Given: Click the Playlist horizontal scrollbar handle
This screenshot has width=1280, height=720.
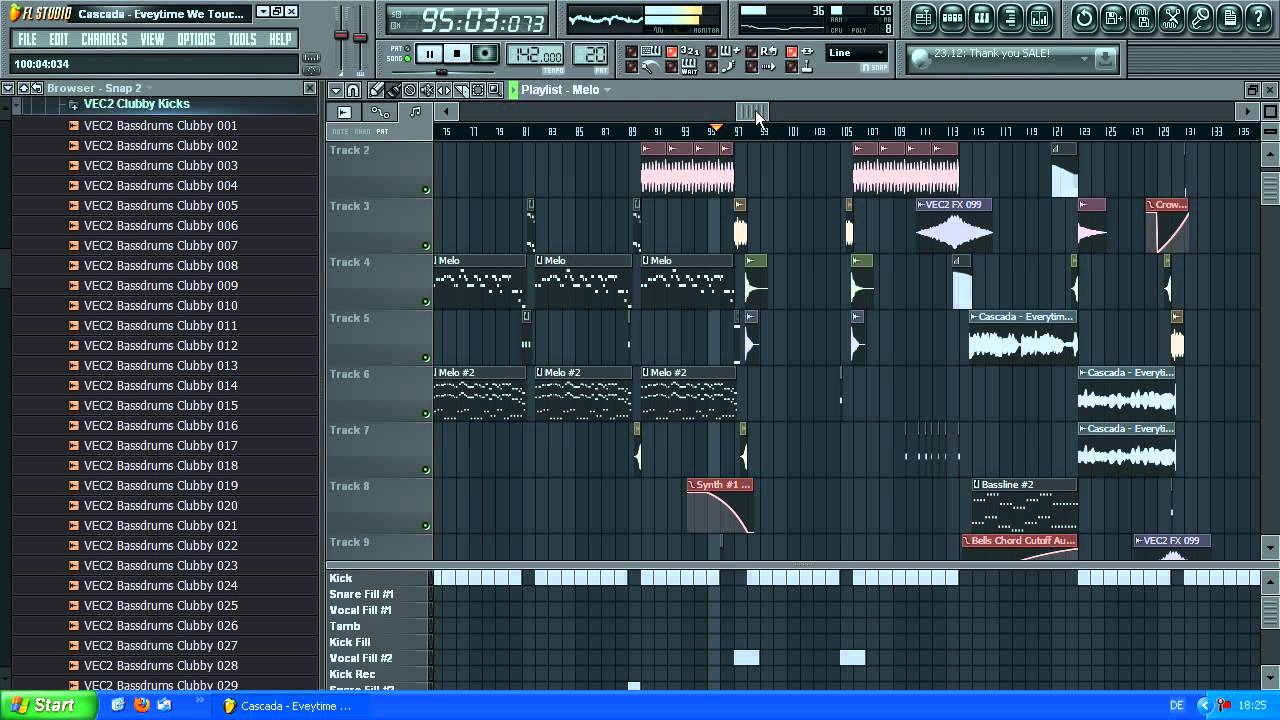Looking at the screenshot, I should 753,111.
